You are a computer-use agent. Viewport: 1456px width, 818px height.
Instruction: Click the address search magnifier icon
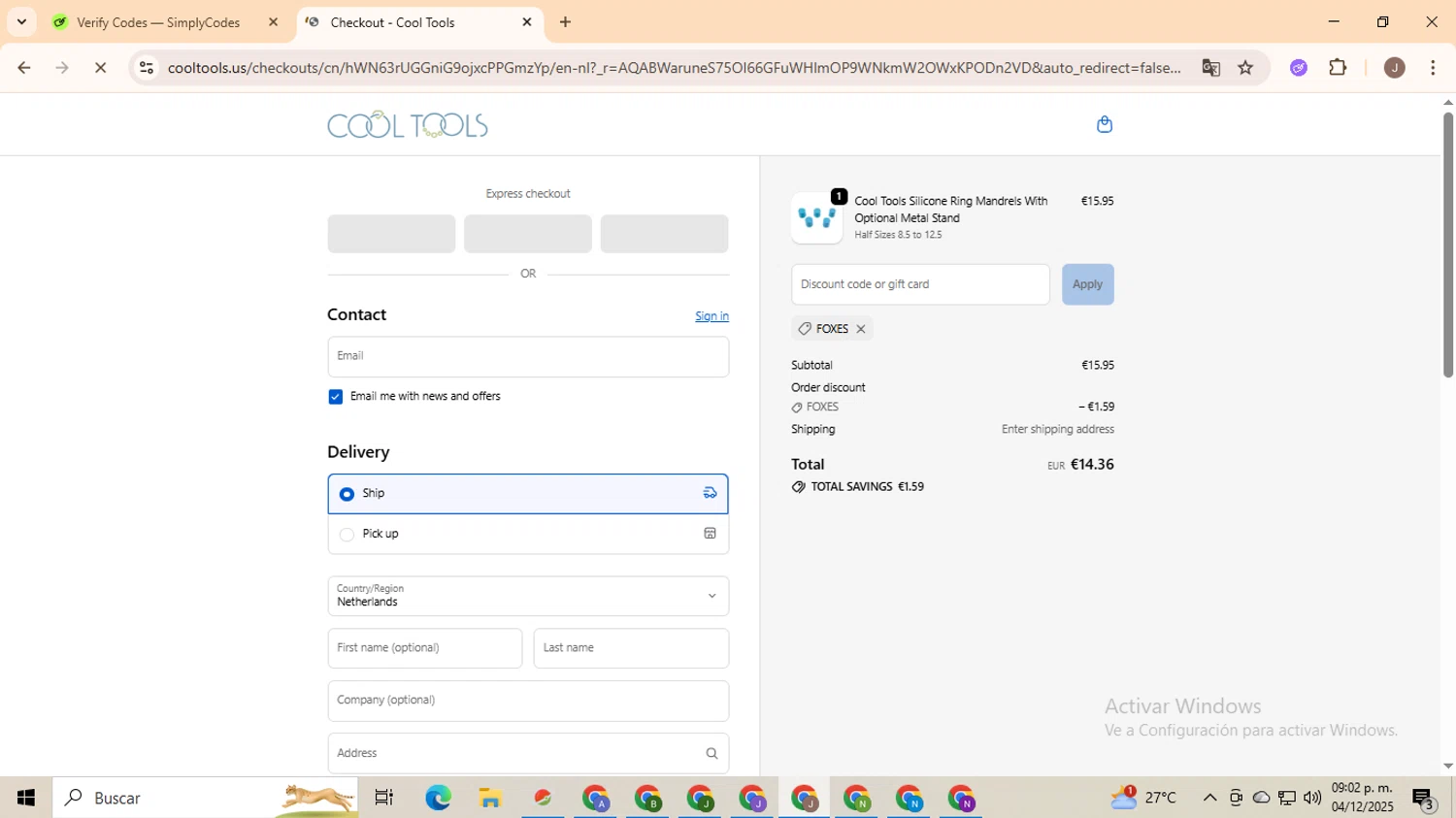(711, 754)
